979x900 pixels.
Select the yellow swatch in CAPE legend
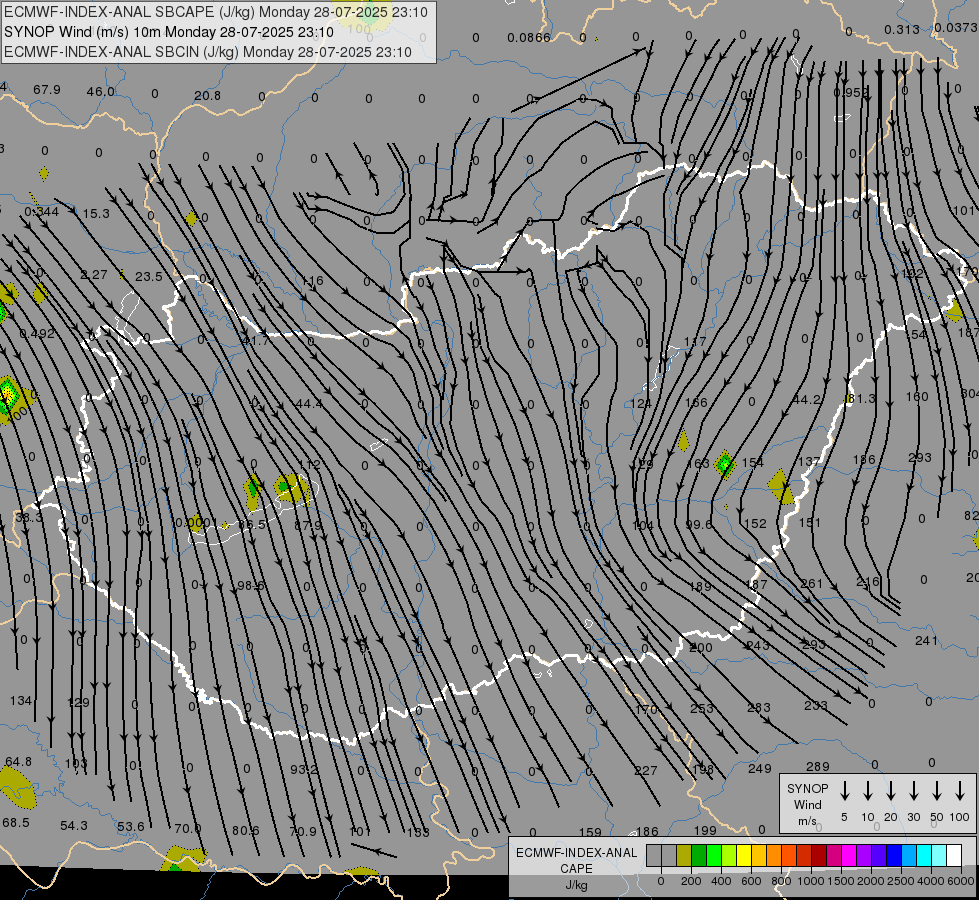click(744, 855)
